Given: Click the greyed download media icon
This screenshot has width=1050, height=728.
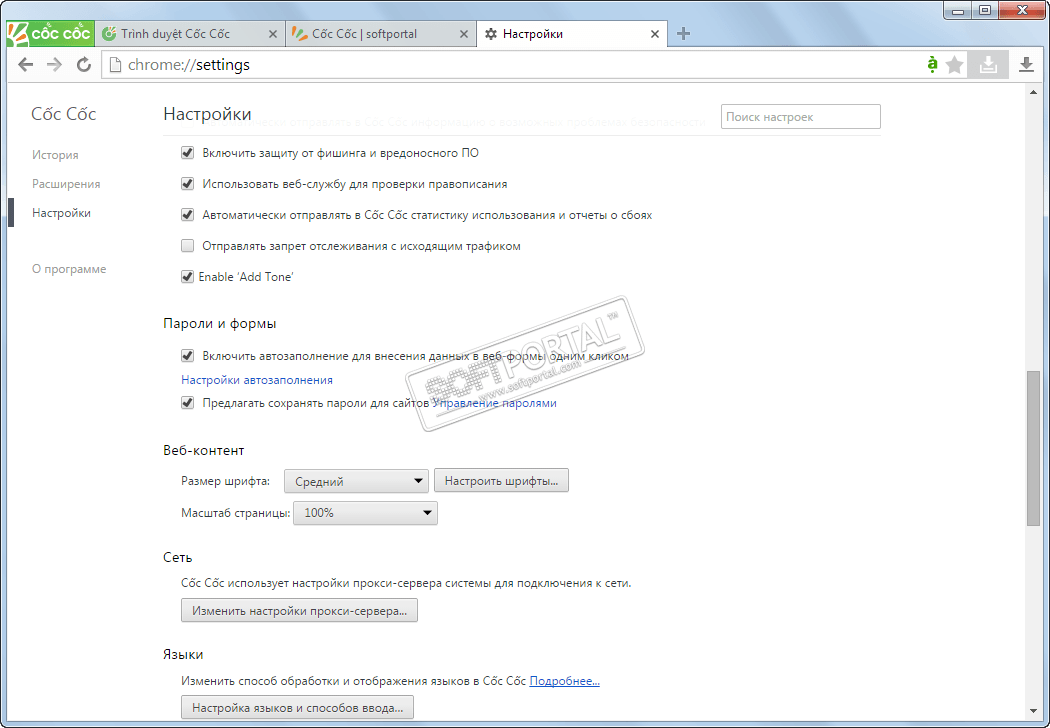Looking at the screenshot, I should (988, 65).
